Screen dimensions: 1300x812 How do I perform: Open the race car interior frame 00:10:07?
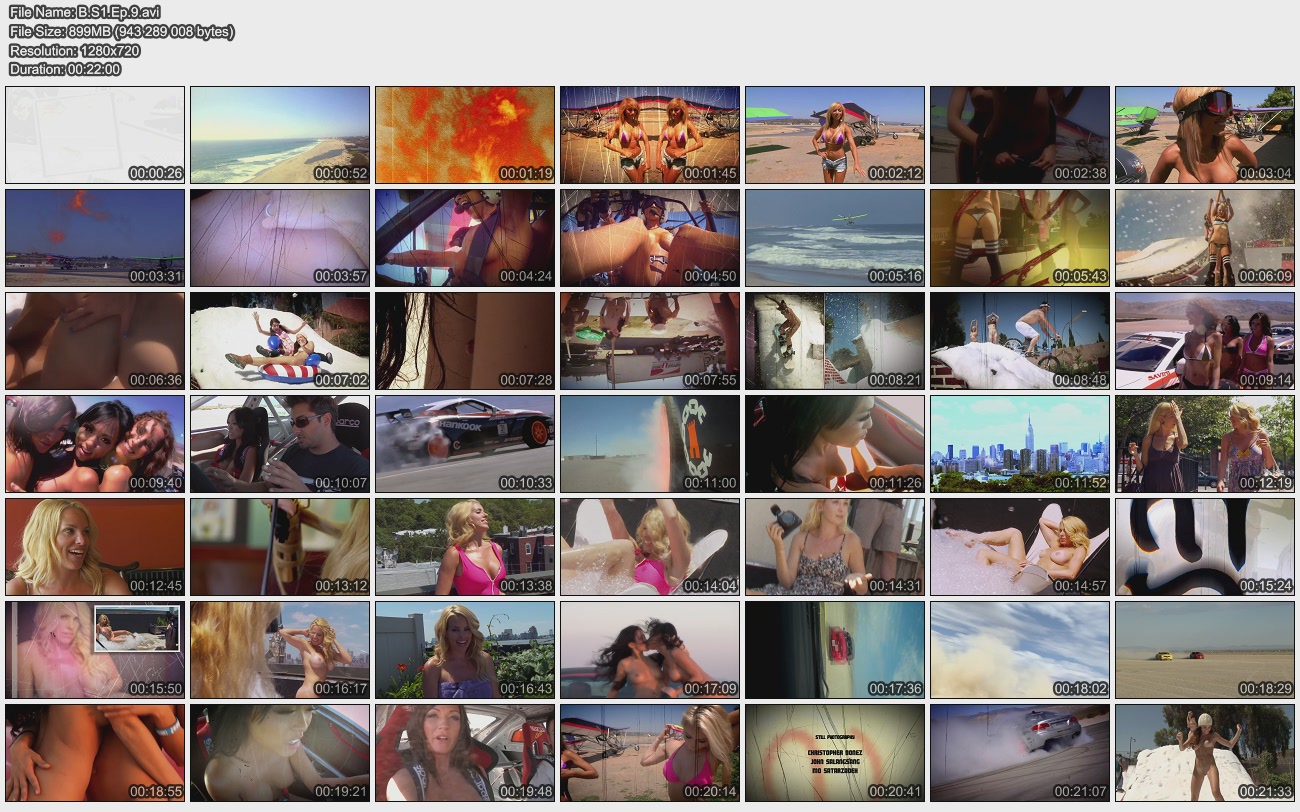point(280,444)
